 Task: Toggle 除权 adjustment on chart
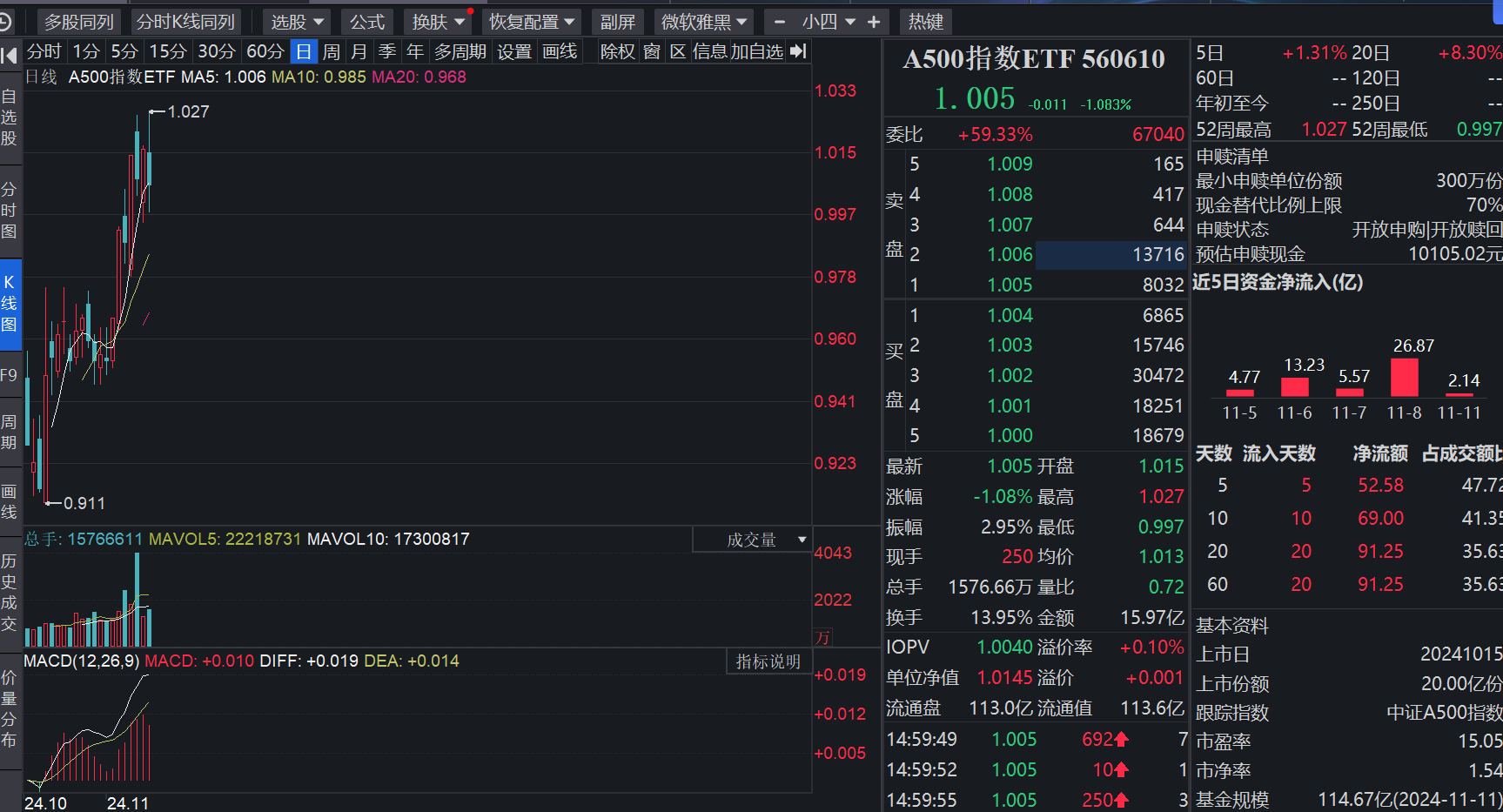click(x=618, y=51)
